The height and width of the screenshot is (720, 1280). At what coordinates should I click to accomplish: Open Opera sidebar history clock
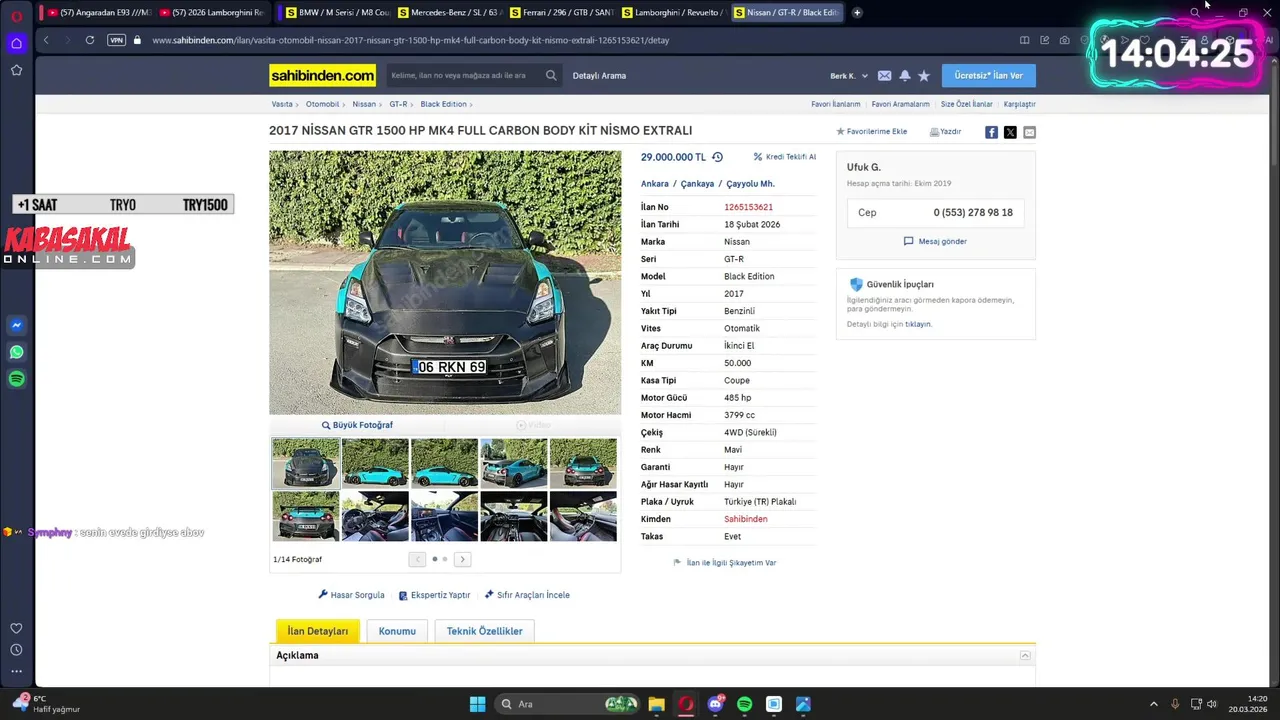(x=16, y=650)
